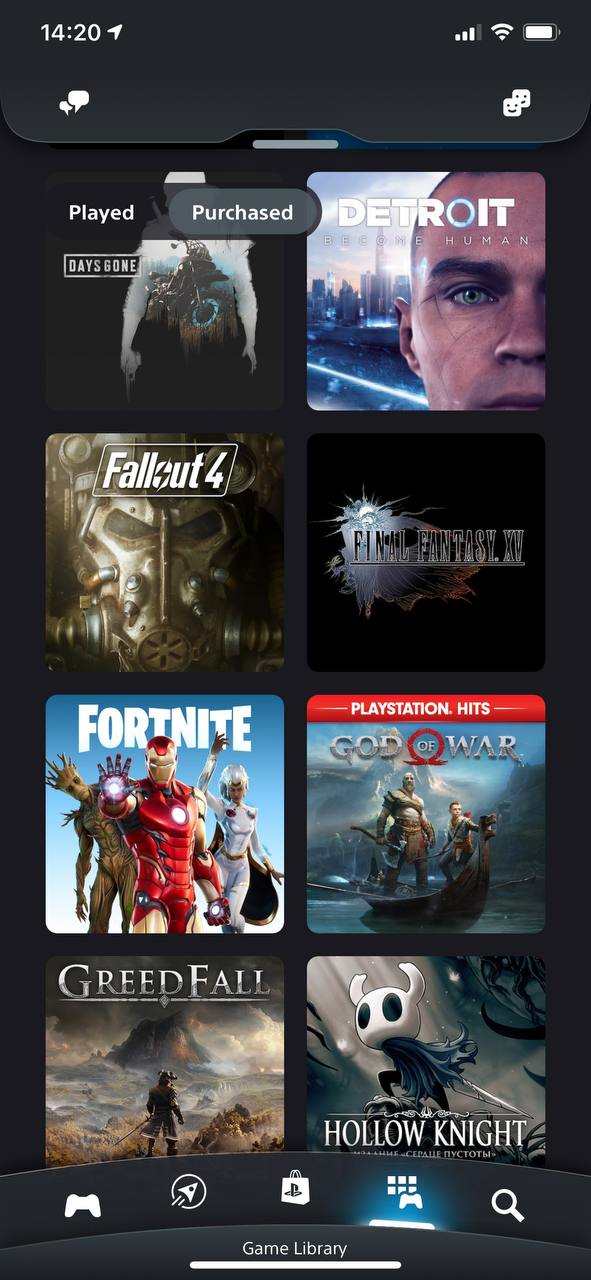Screen dimensions: 591x1280
Task: Open the God of War tile
Action: click(x=426, y=814)
